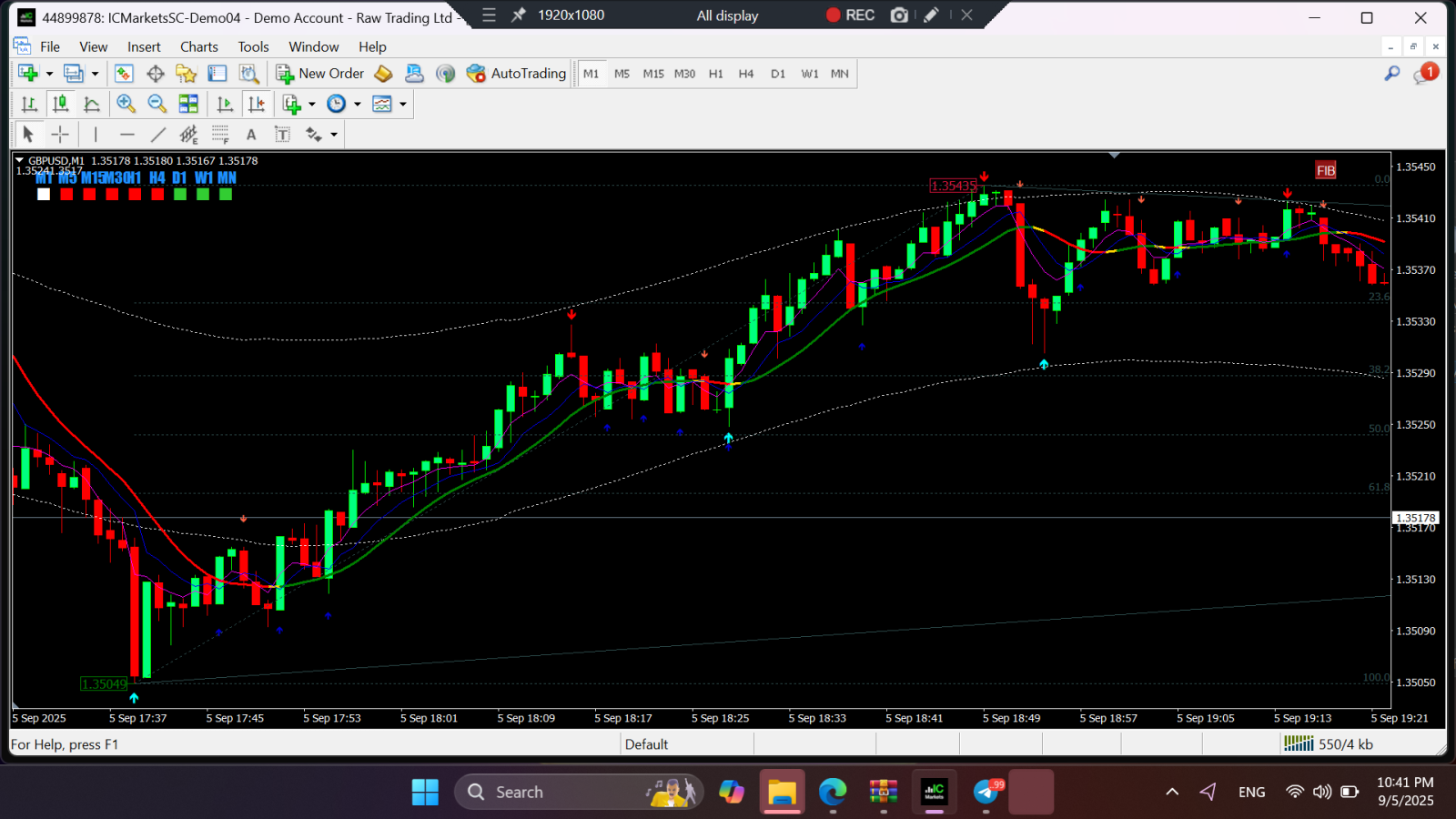This screenshot has width=1456, height=819.
Task: Zoom in on the chart
Action: pyautogui.click(x=126, y=104)
